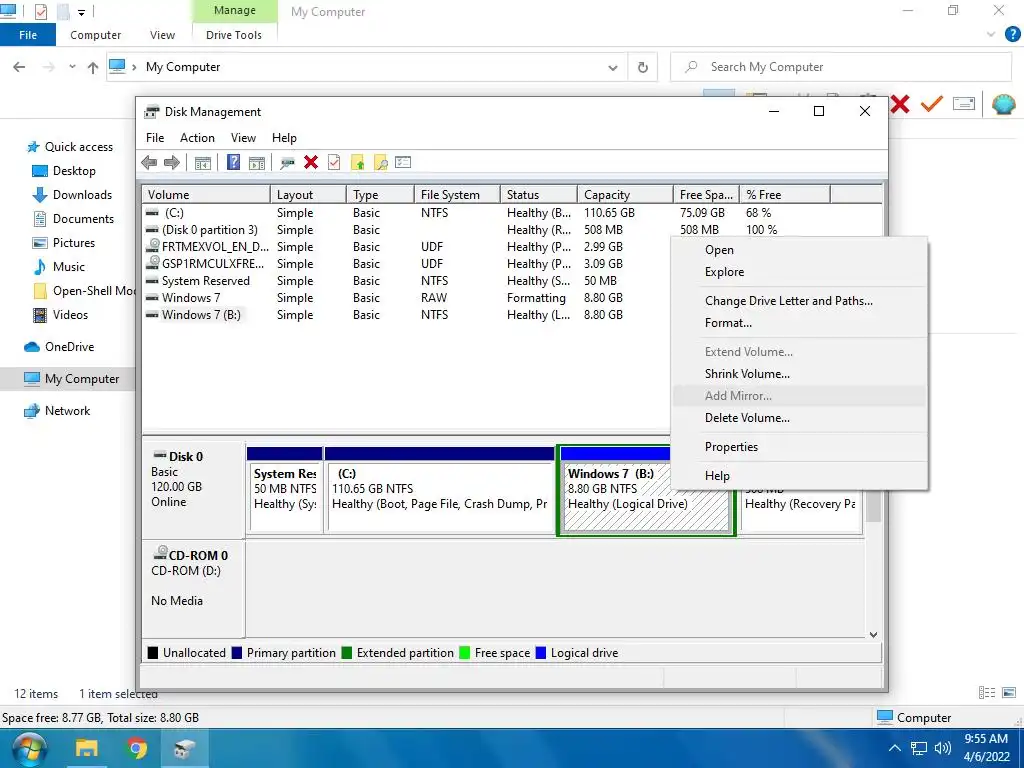Open the Action menu in Disk Management
Image resolution: width=1024 pixels, height=768 pixels.
[x=197, y=138]
